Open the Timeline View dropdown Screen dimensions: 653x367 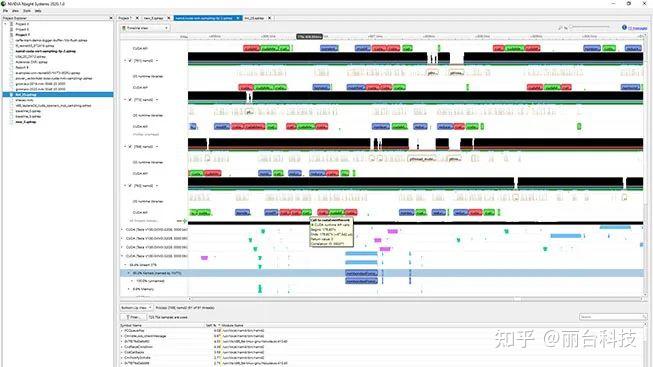click(x=145, y=28)
